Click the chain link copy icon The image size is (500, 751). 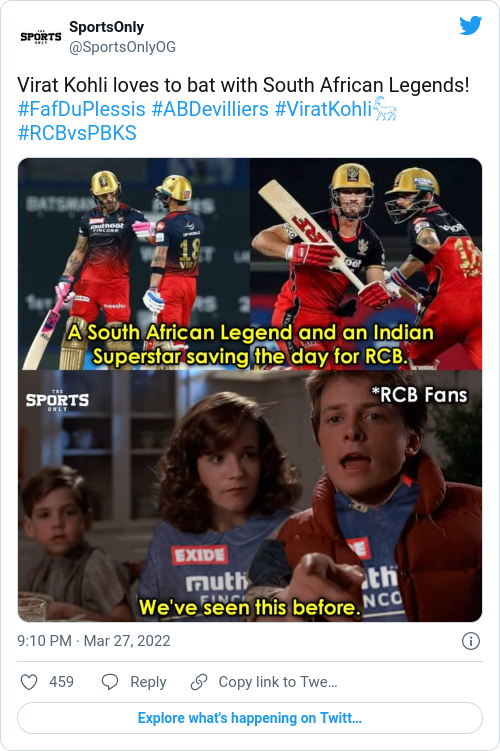pyautogui.click(x=199, y=682)
